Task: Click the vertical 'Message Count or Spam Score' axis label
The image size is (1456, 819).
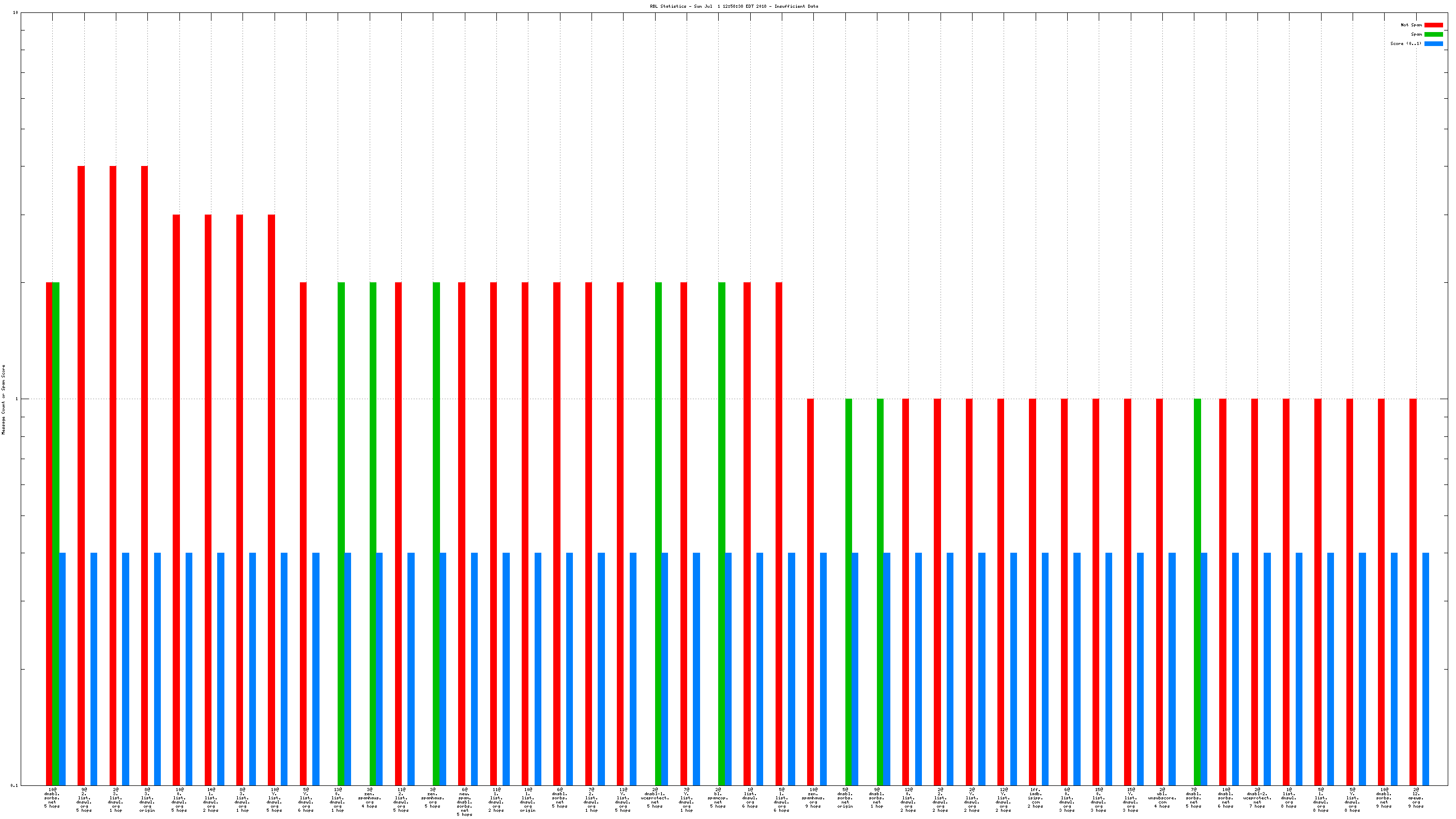Action: pos(4,399)
